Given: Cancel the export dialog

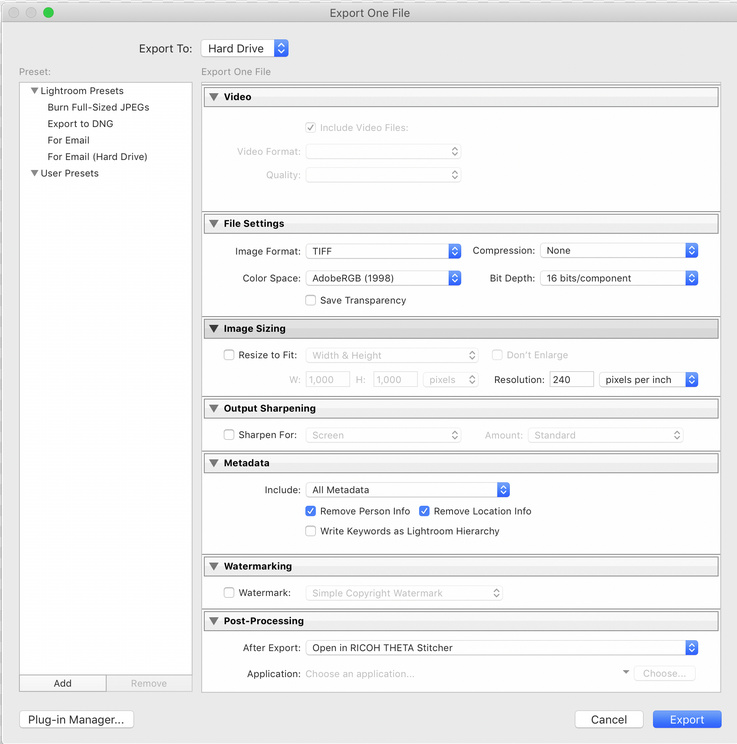Looking at the screenshot, I should (609, 719).
